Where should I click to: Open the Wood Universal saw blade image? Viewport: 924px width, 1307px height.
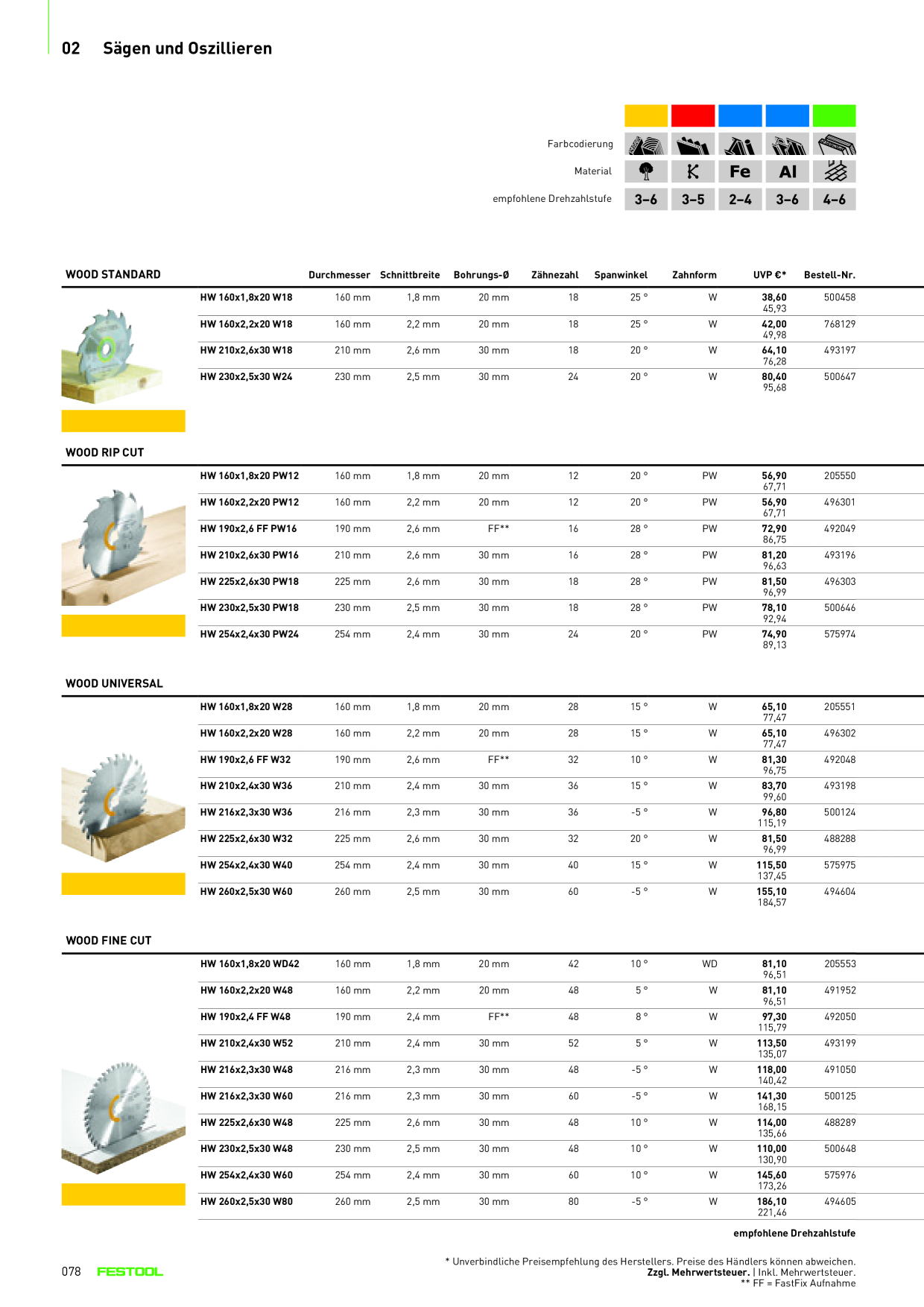[x=123, y=807]
